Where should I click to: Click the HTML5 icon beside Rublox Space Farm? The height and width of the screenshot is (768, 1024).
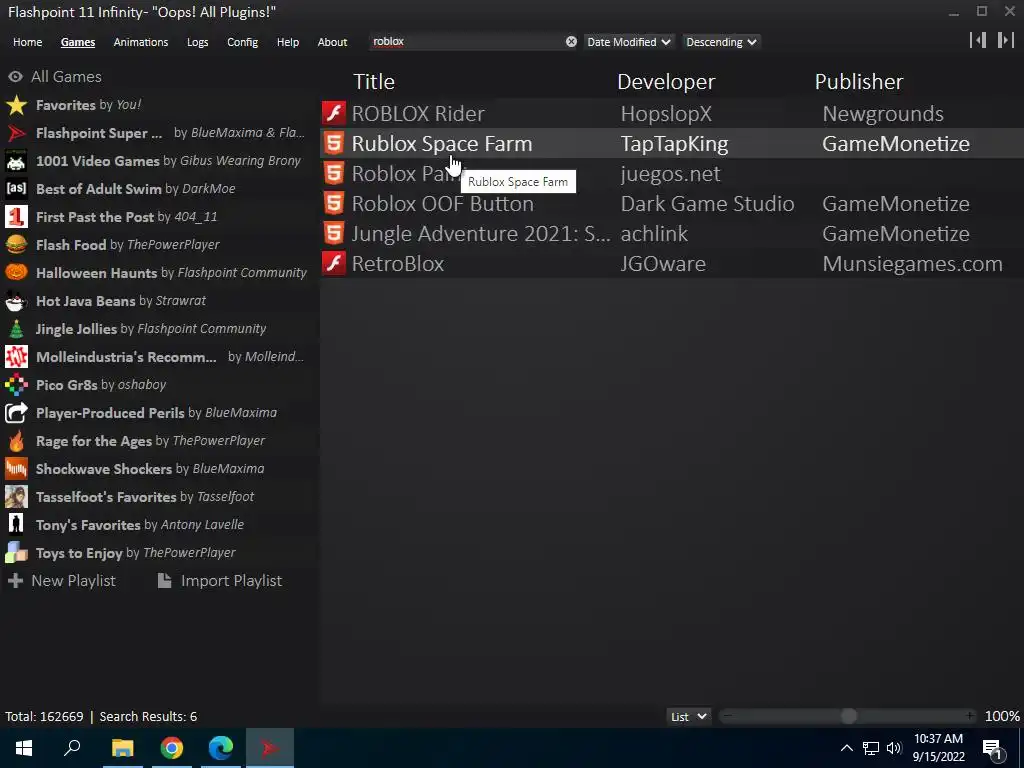(x=334, y=143)
